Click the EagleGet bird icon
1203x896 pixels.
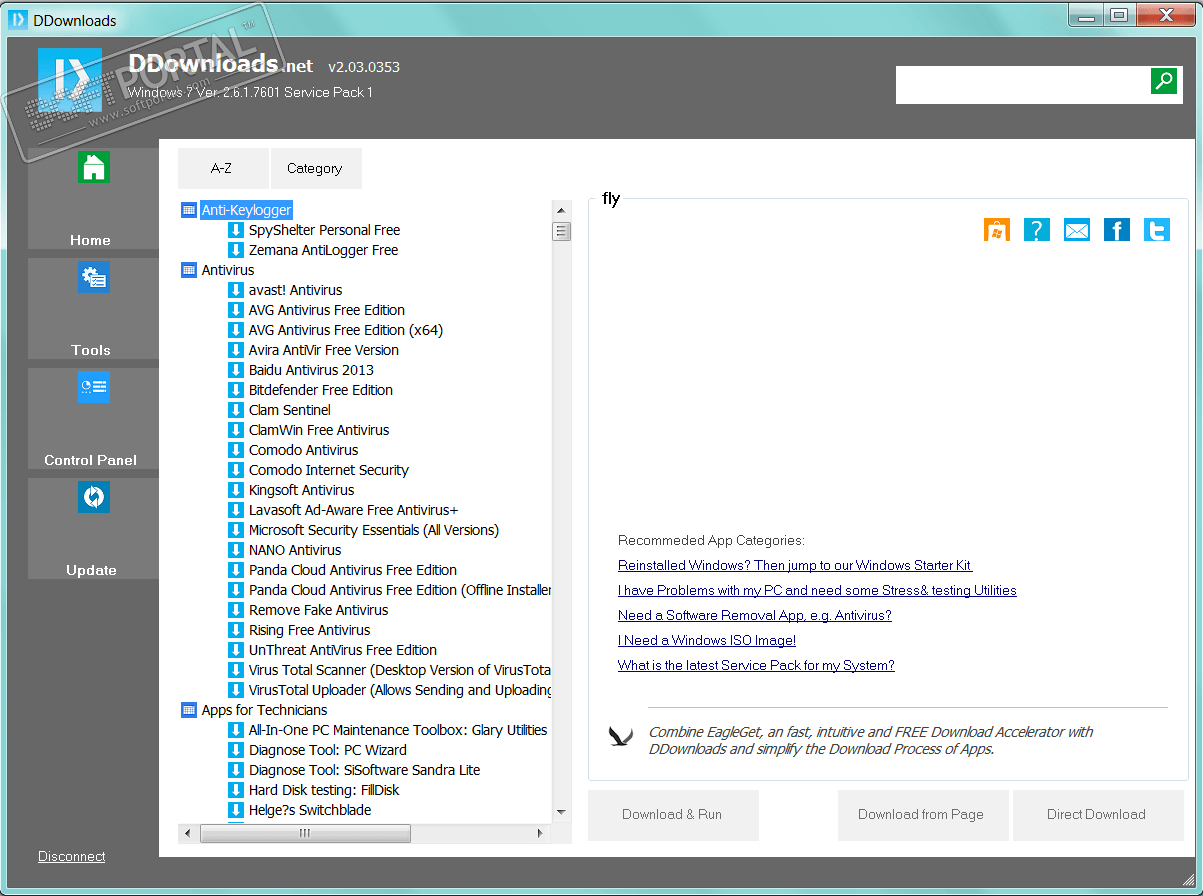(621, 738)
